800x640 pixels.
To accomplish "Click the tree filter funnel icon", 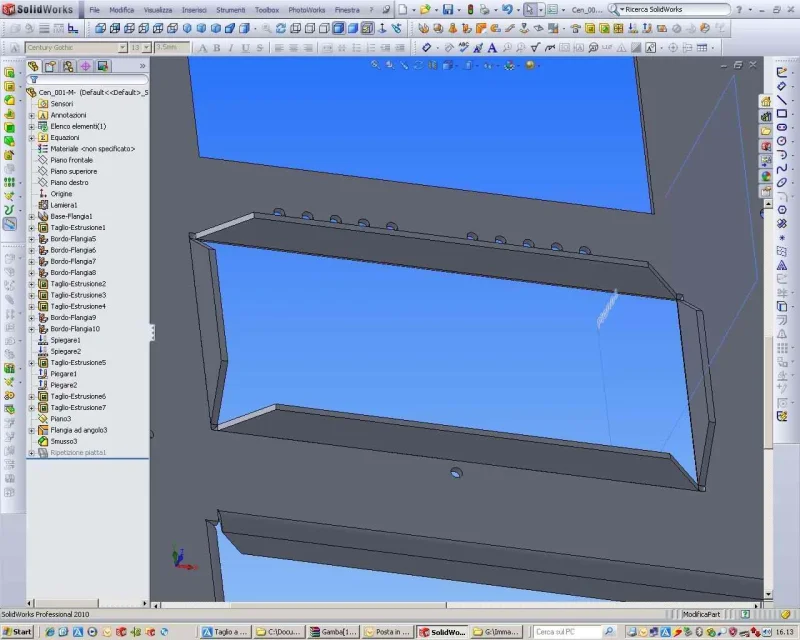I will (x=34, y=80).
